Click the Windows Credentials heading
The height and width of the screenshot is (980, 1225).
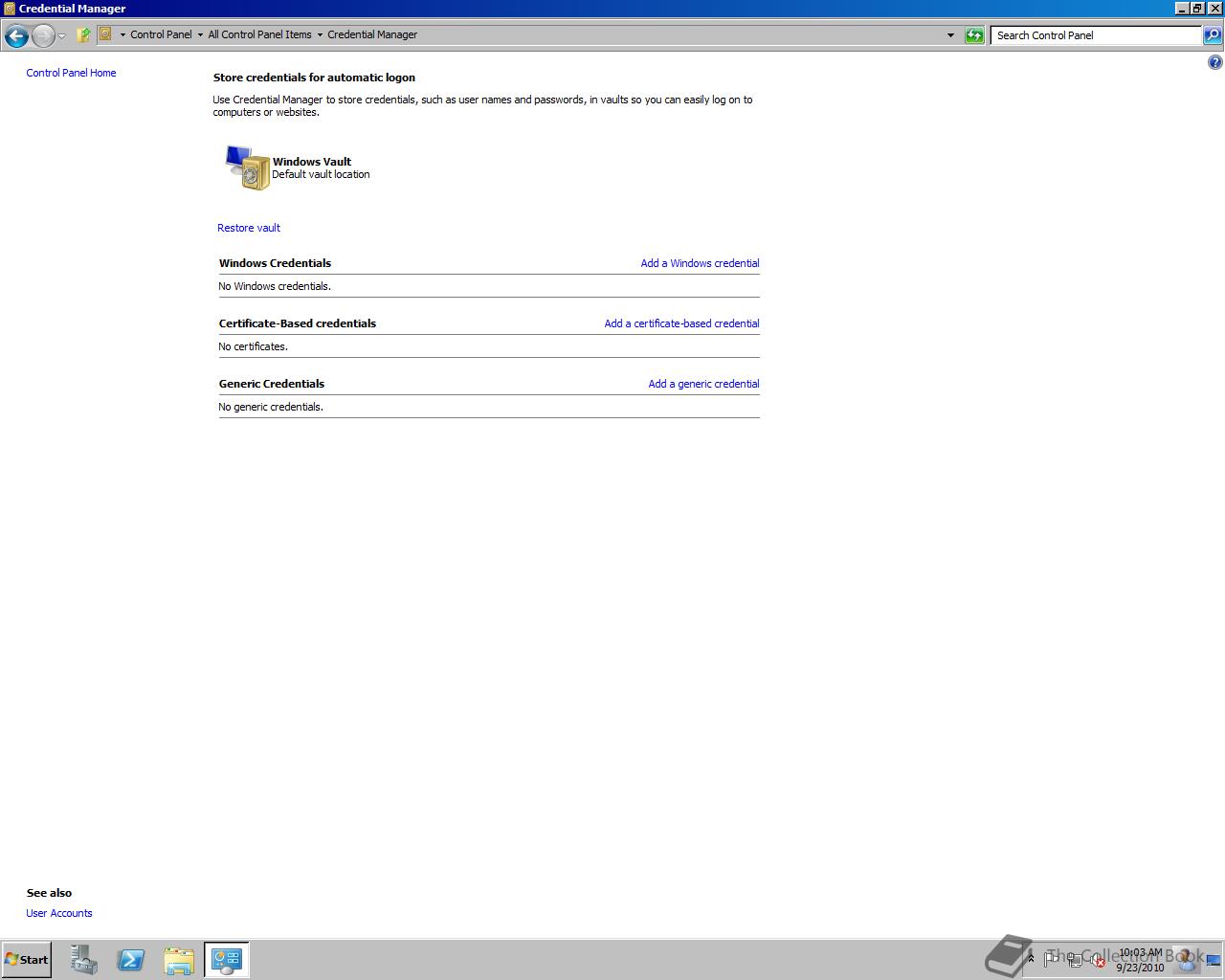tap(275, 263)
